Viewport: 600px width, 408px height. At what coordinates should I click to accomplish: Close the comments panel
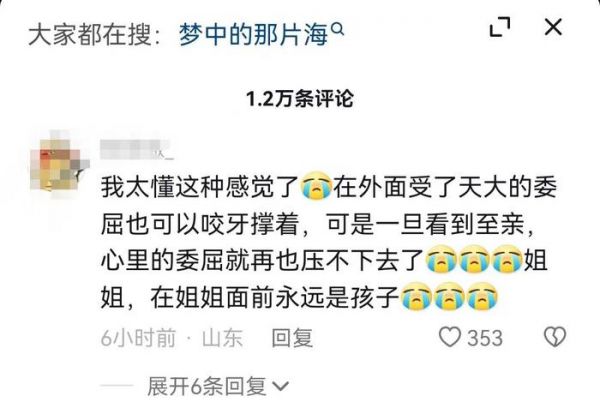553,27
